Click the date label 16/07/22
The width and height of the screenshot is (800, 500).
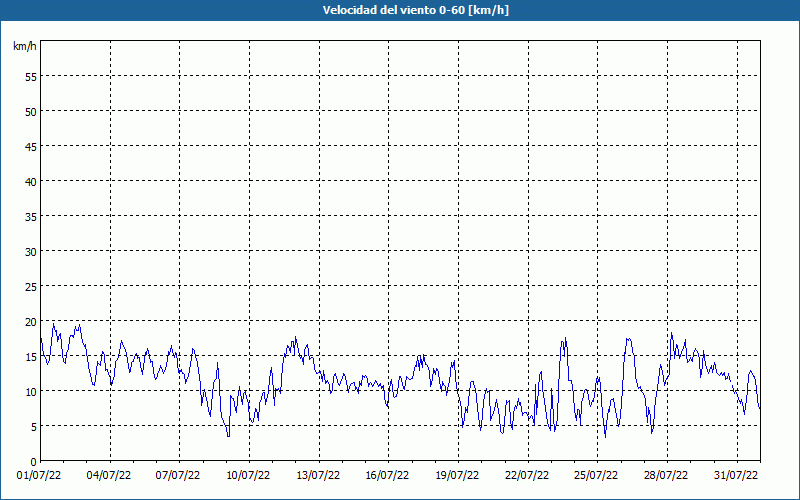tap(387, 475)
